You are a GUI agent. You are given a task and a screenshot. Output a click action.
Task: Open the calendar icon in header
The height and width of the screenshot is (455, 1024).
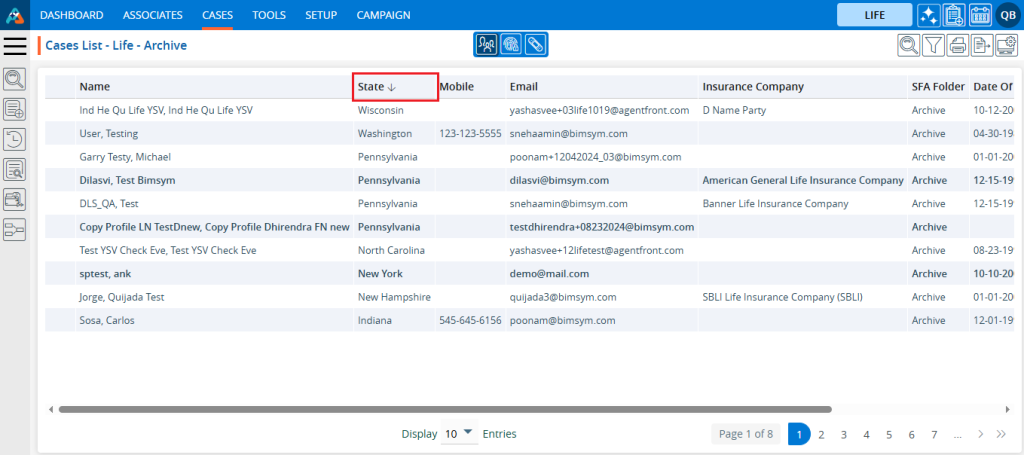pos(980,15)
